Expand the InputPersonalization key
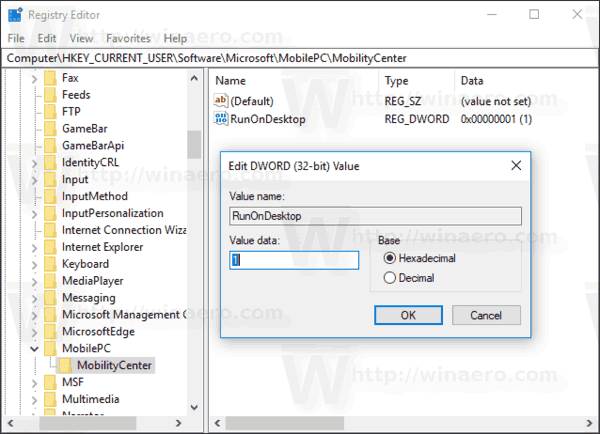 (x=34, y=214)
